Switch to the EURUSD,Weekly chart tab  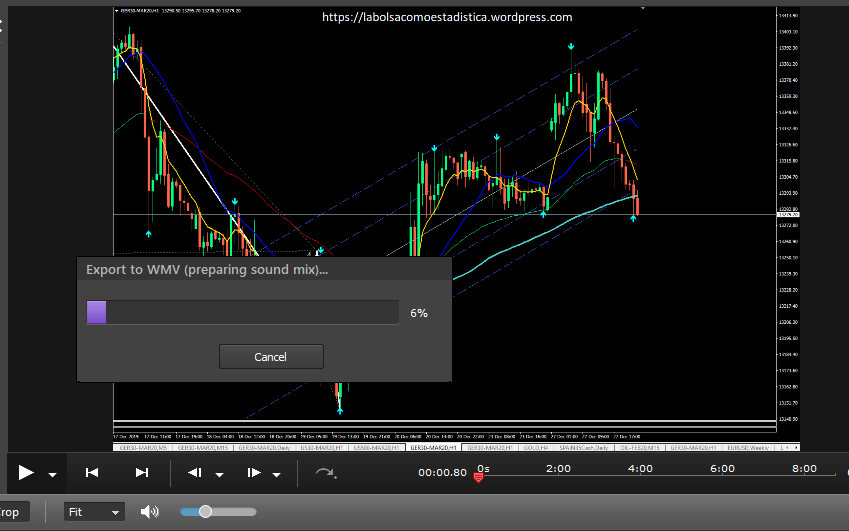[x=748, y=448]
